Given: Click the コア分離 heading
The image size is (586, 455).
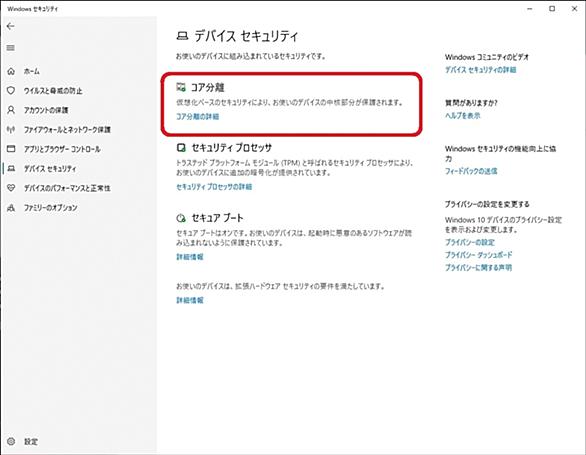Looking at the screenshot, I should pos(207,87).
